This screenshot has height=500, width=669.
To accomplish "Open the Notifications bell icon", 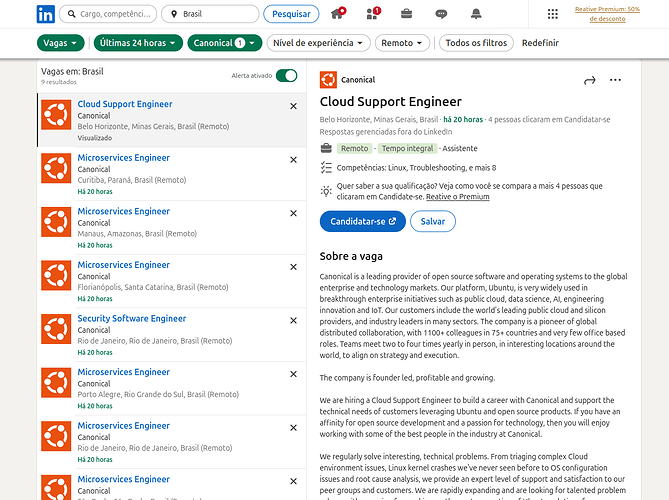I will (x=477, y=14).
